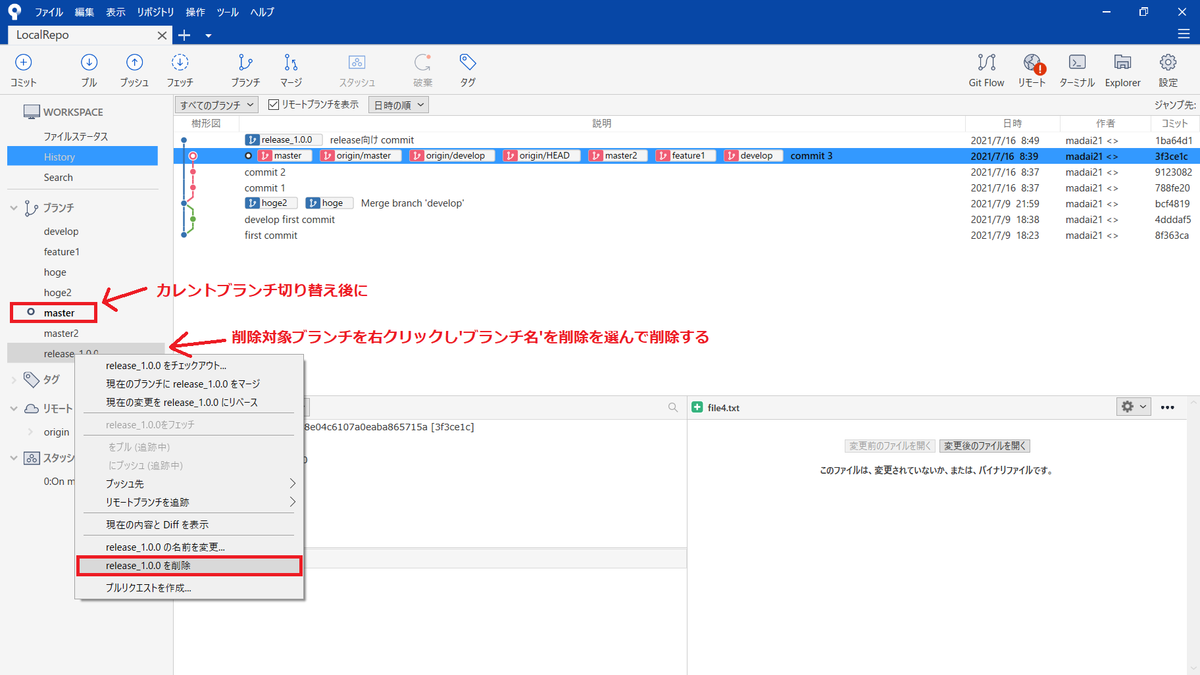Screen dimensions: 1200x675
Task: Open the ヘルプ menu
Action: click(x=262, y=12)
